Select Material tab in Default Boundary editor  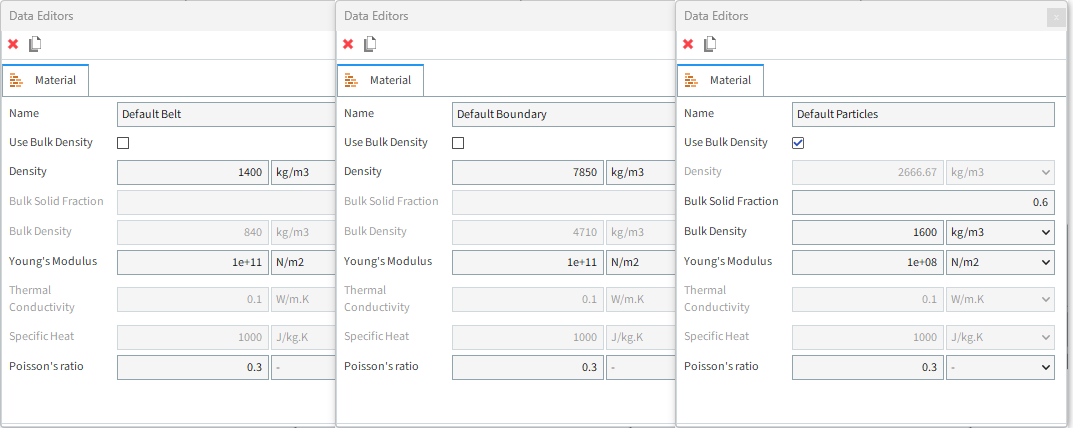380,80
